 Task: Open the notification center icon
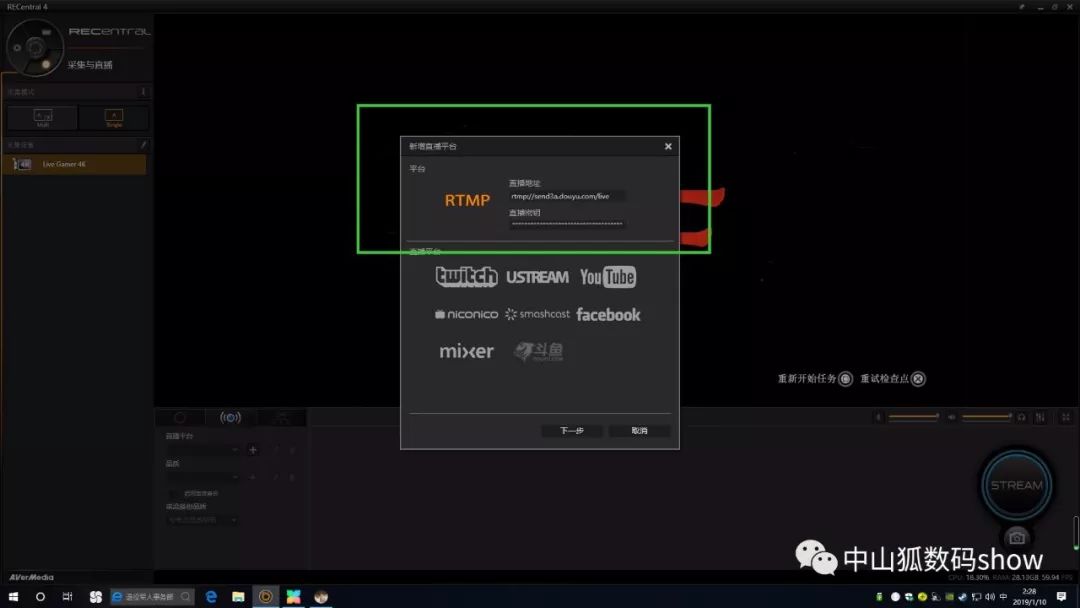1061,596
